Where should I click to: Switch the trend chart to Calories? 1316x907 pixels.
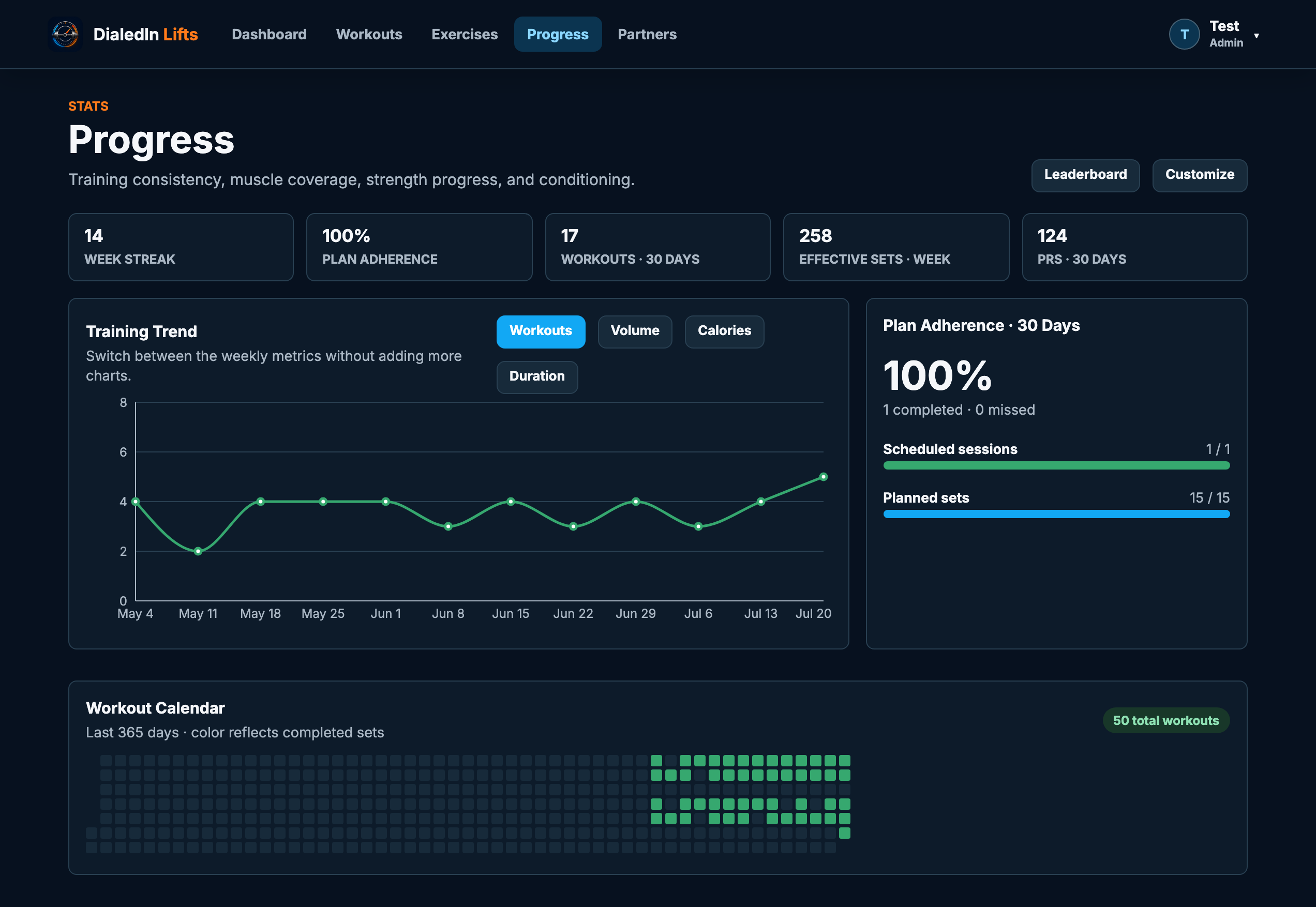(x=724, y=331)
